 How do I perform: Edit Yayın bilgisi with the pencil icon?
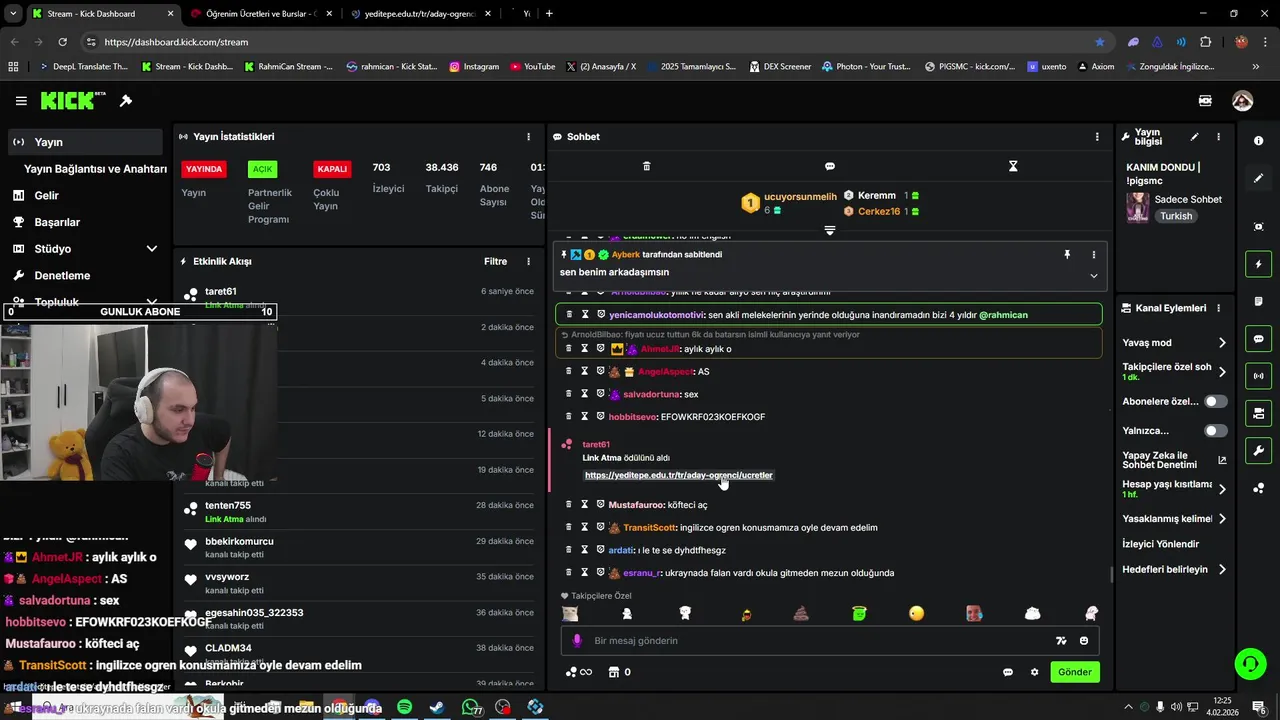[x=1194, y=137]
